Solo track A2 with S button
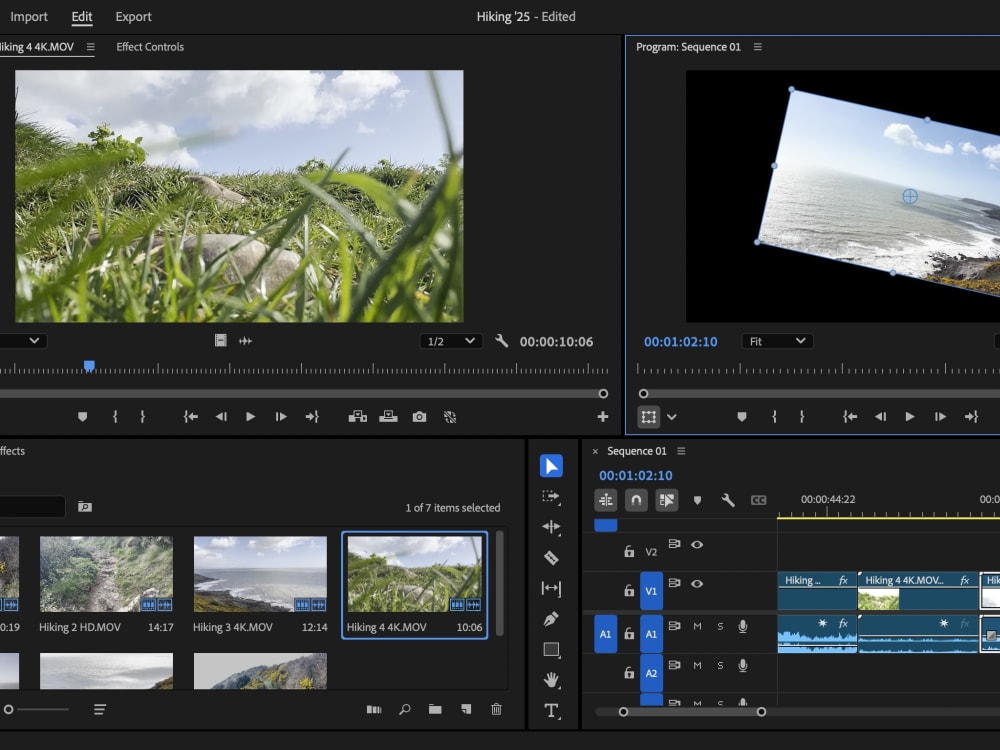Screen dimensions: 1000x750 [720, 666]
